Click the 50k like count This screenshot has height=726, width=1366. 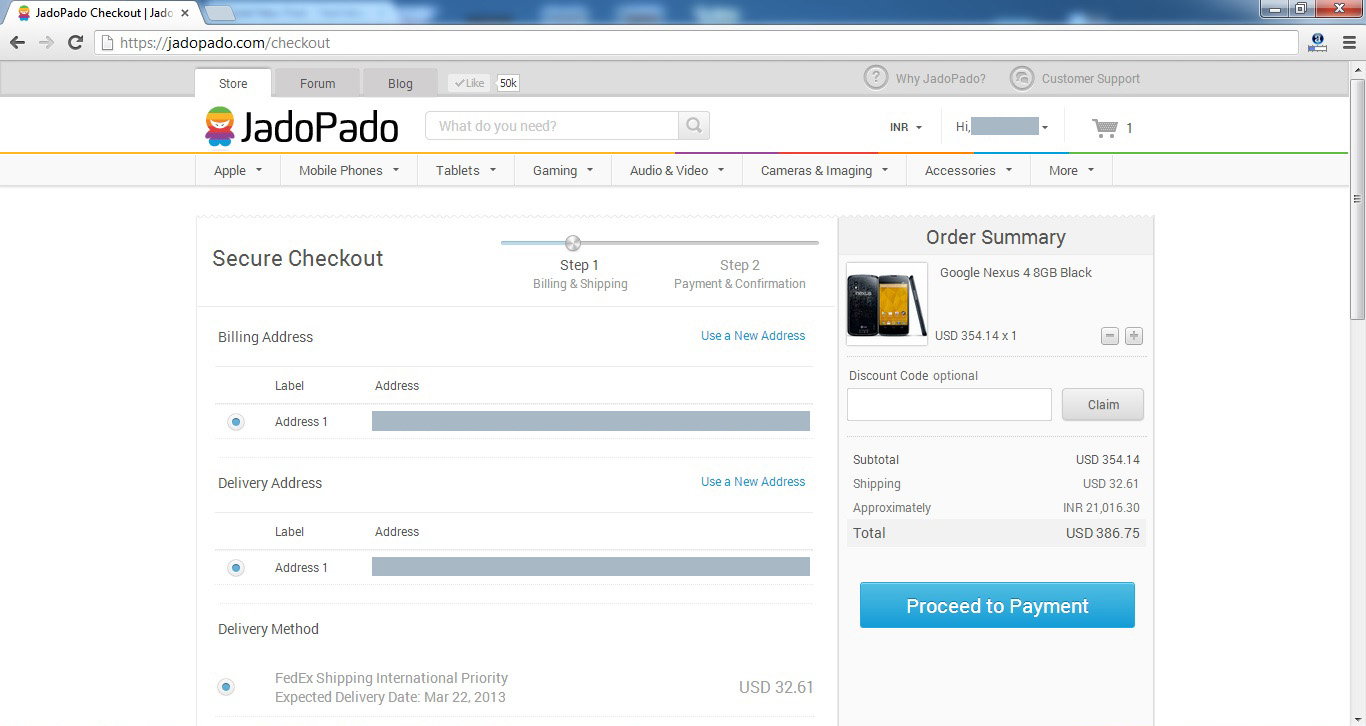[508, 83]
